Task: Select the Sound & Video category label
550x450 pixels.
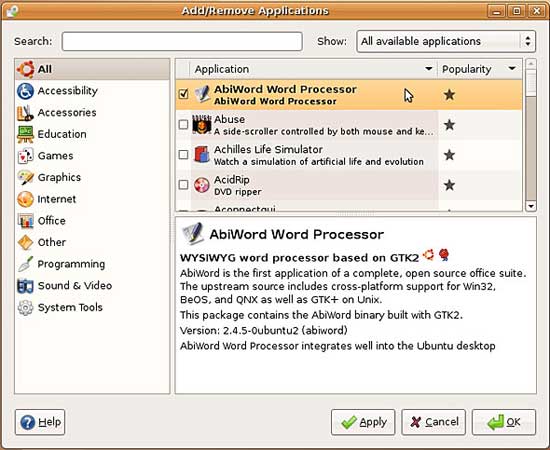Action: tap(75, 286)
